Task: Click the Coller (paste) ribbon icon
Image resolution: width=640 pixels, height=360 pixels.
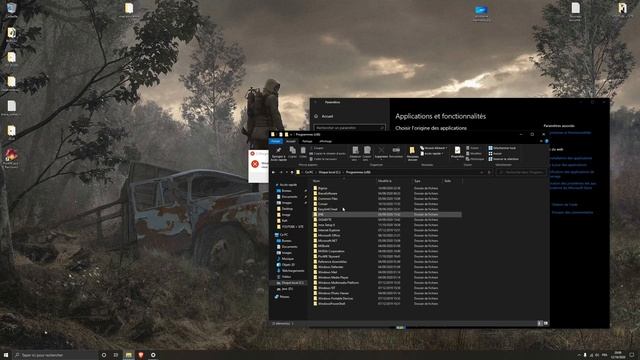Action: (x=303, y=151)
